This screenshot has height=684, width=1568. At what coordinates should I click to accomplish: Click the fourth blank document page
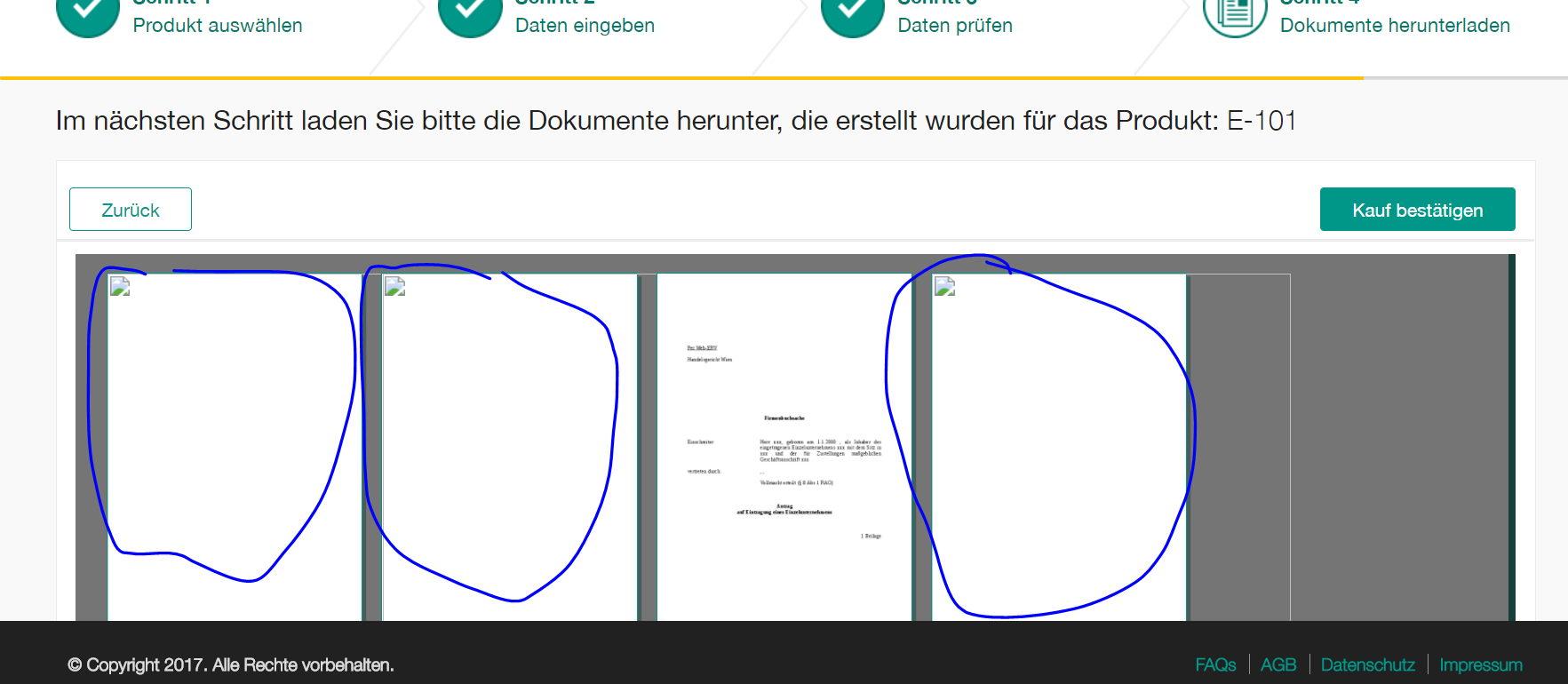coord(1059,447)
